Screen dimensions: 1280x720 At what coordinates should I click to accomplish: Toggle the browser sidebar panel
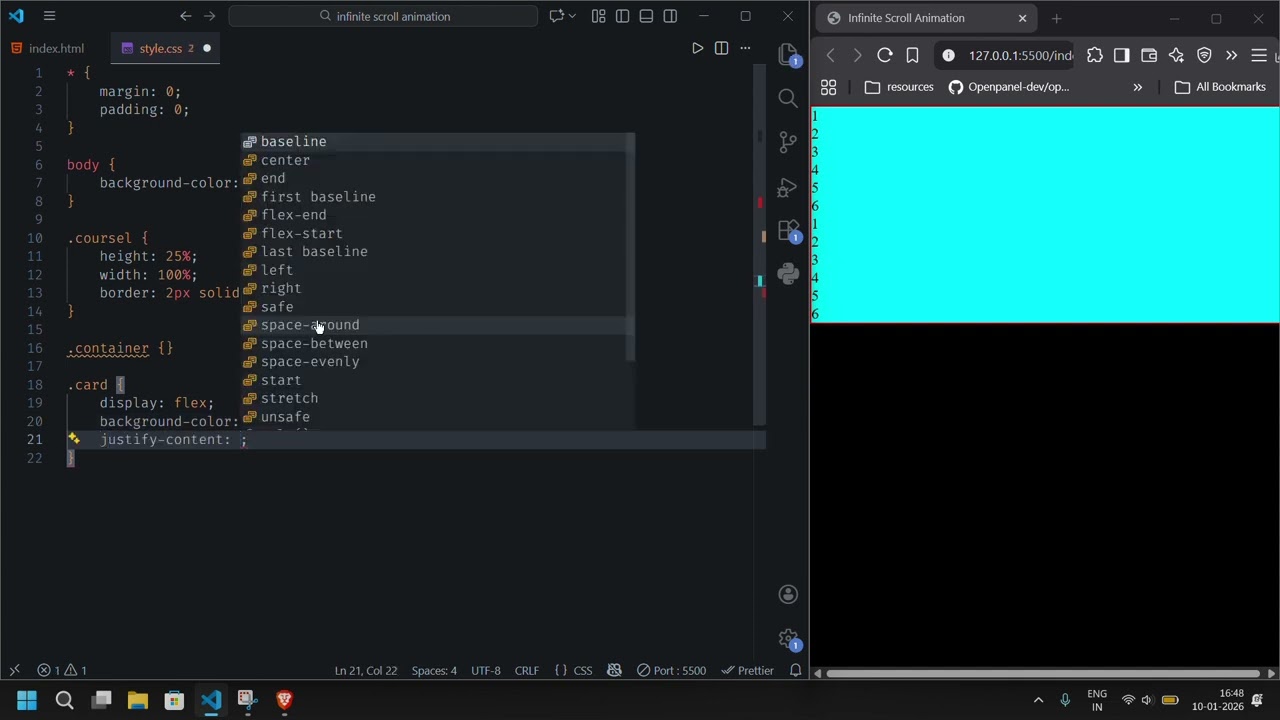(1121, 56)
